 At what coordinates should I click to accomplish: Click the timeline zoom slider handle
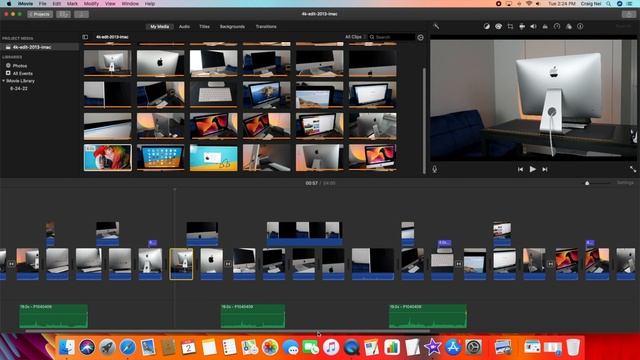coord(587,183)
